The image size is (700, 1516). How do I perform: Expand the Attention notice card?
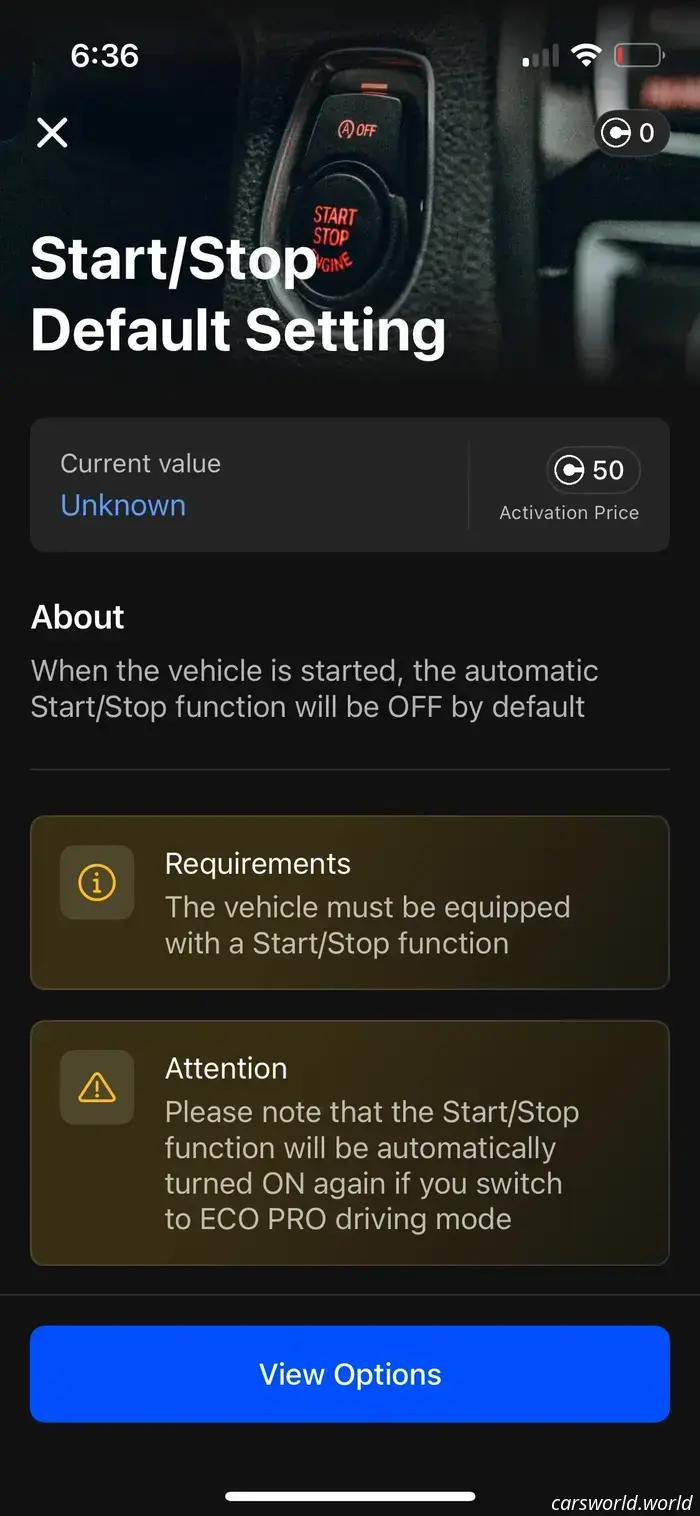point(350,1143)
